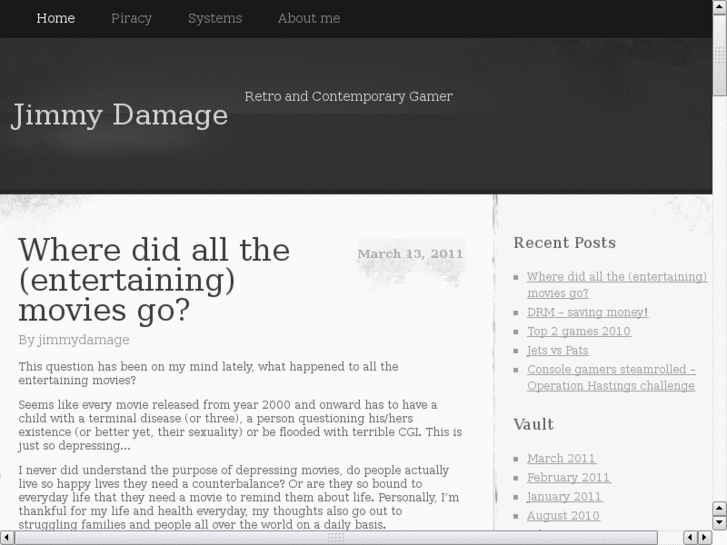Open the February 2011 archive

[x=568, y=477]
